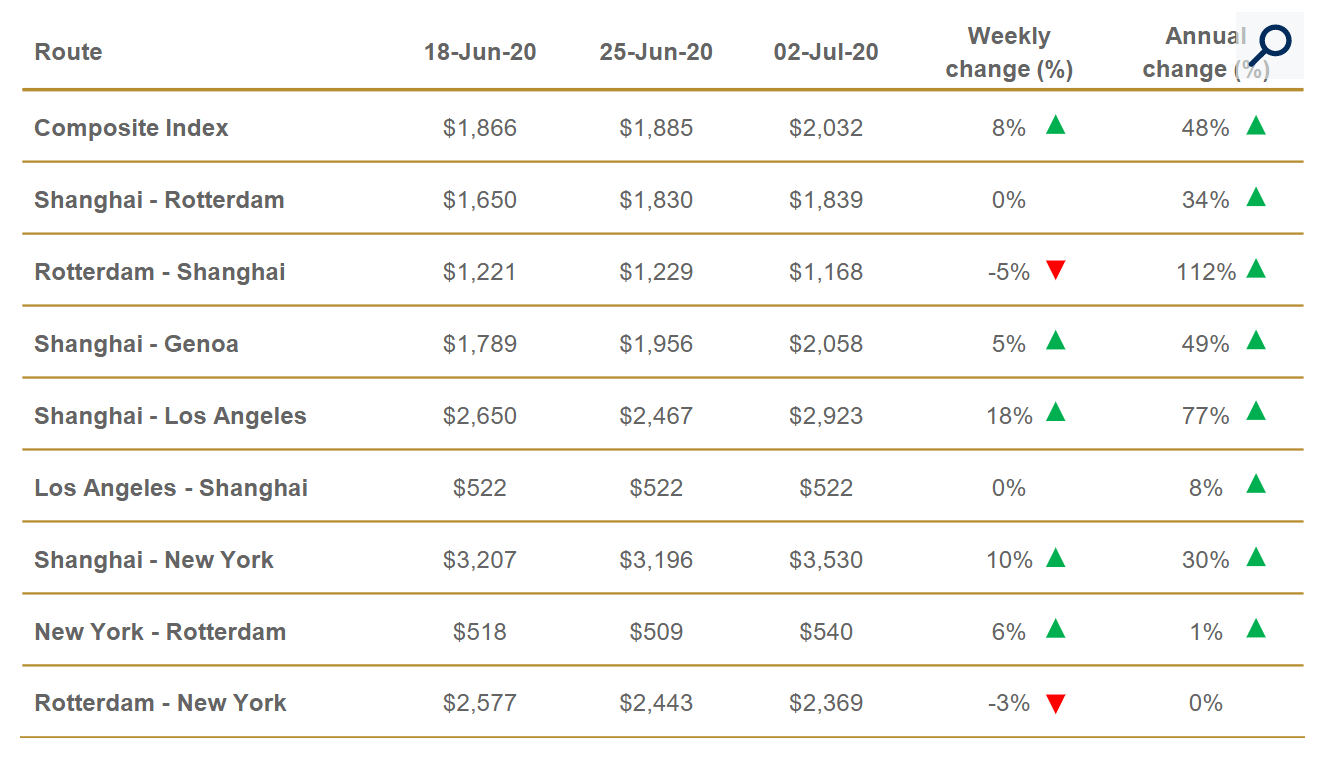Click red down arrow for Rotterdam - Shanghai weekly change
The image size is (1338, 767).
coord(1055,270)
